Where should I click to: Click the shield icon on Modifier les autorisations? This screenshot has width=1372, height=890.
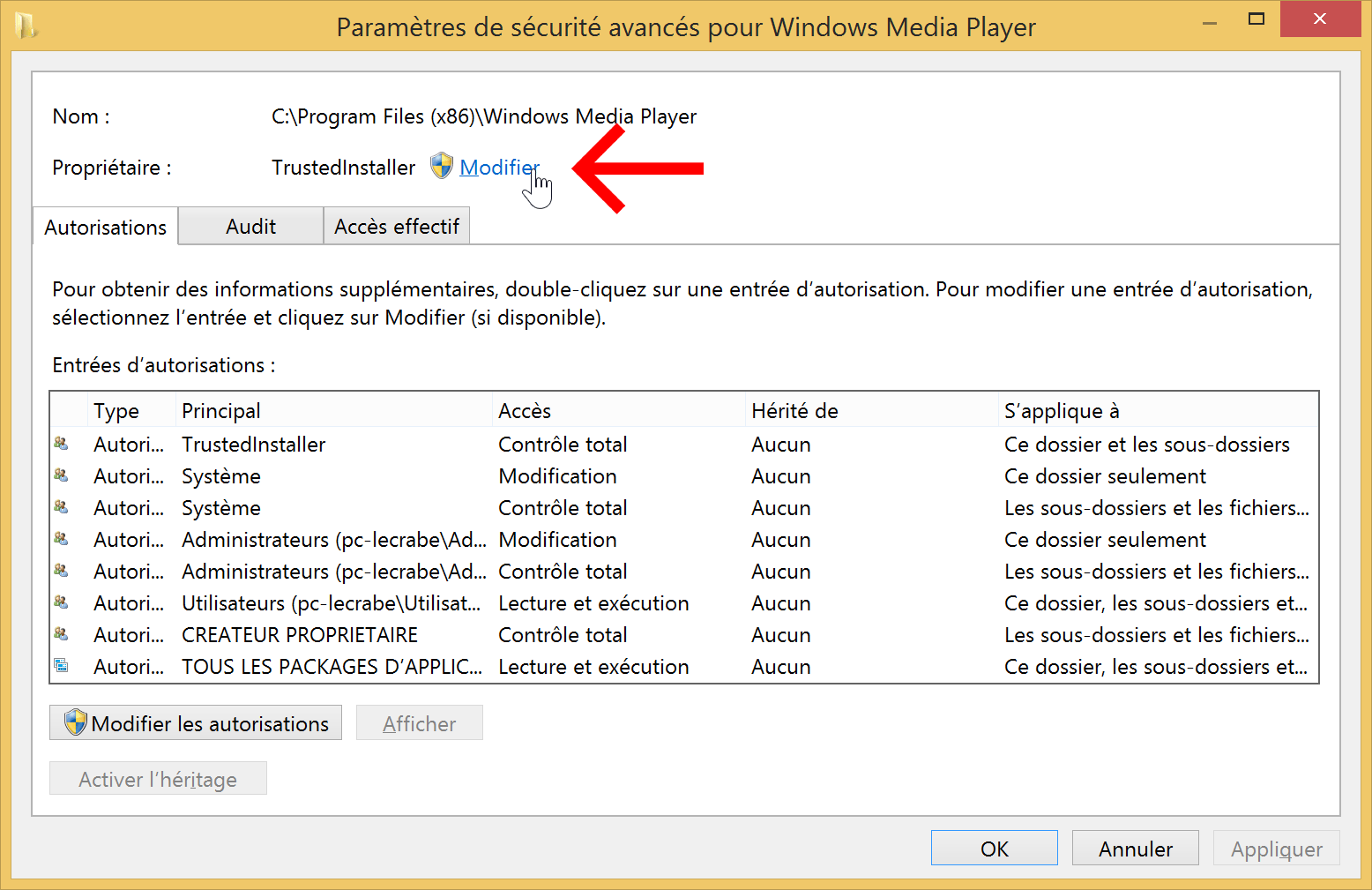pos(76,722)
